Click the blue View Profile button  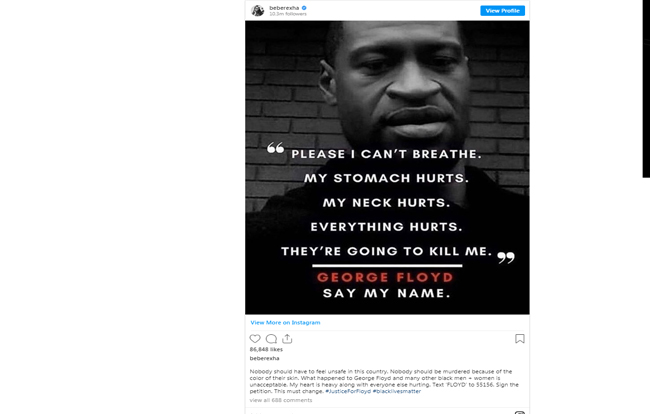[x=502, y=11]
